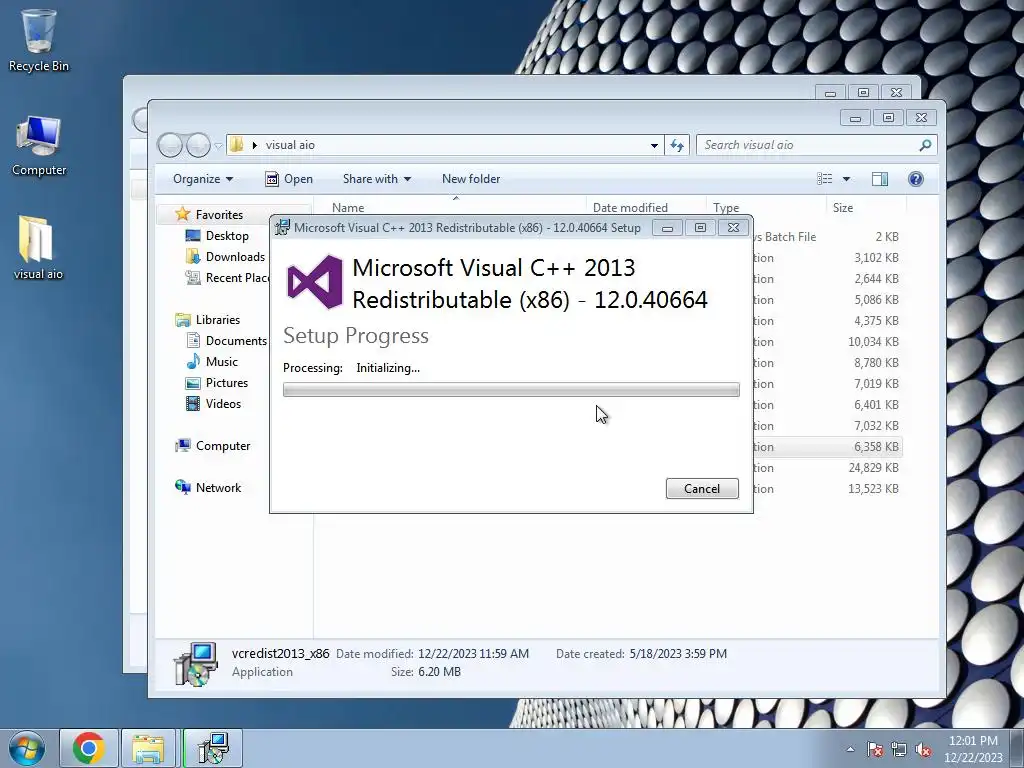Select Network in the navigation pane
Viewport: 1024px width, 768px height.
point(218,488)
